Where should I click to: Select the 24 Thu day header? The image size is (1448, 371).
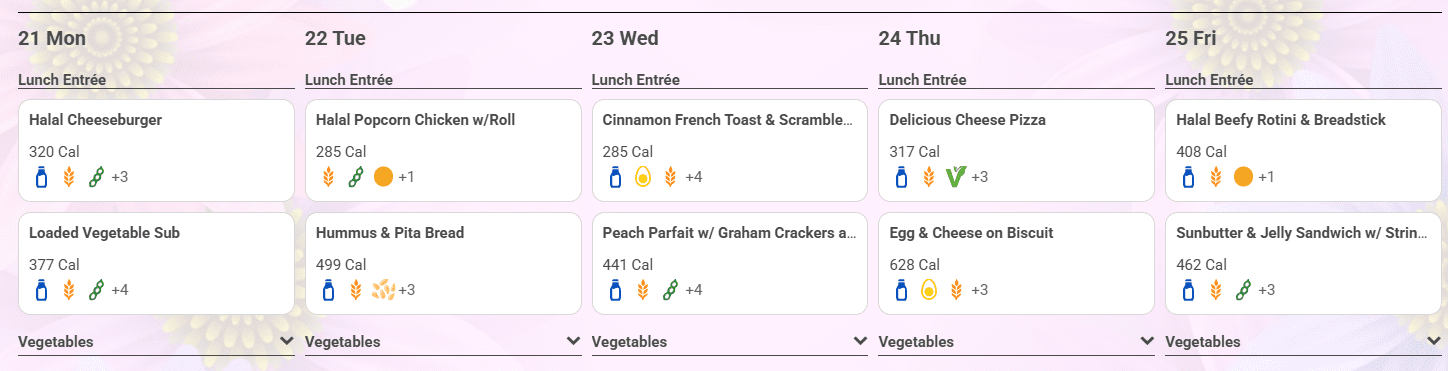tap(909, 39)
